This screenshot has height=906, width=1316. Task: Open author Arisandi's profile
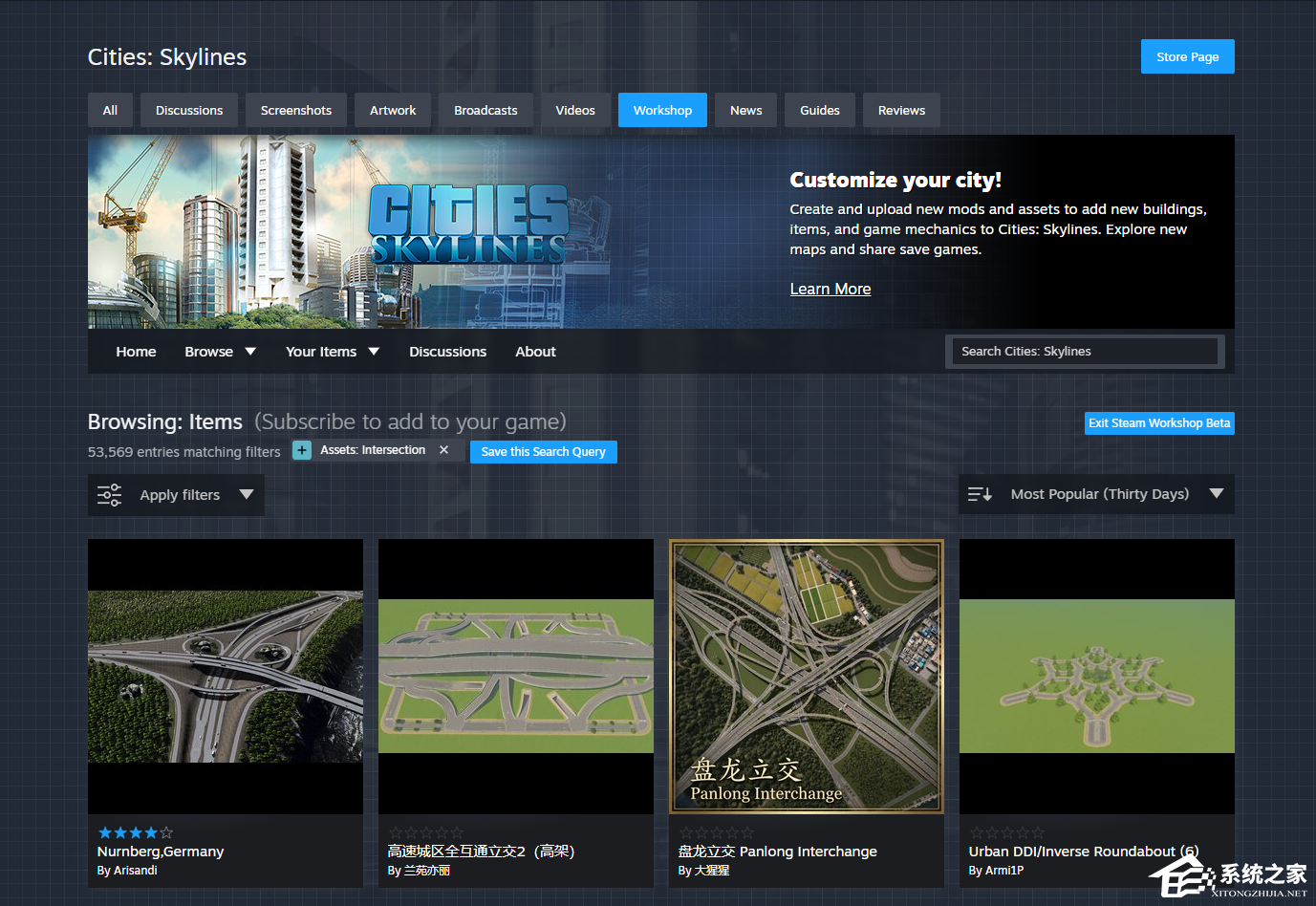tap(135, 871)
